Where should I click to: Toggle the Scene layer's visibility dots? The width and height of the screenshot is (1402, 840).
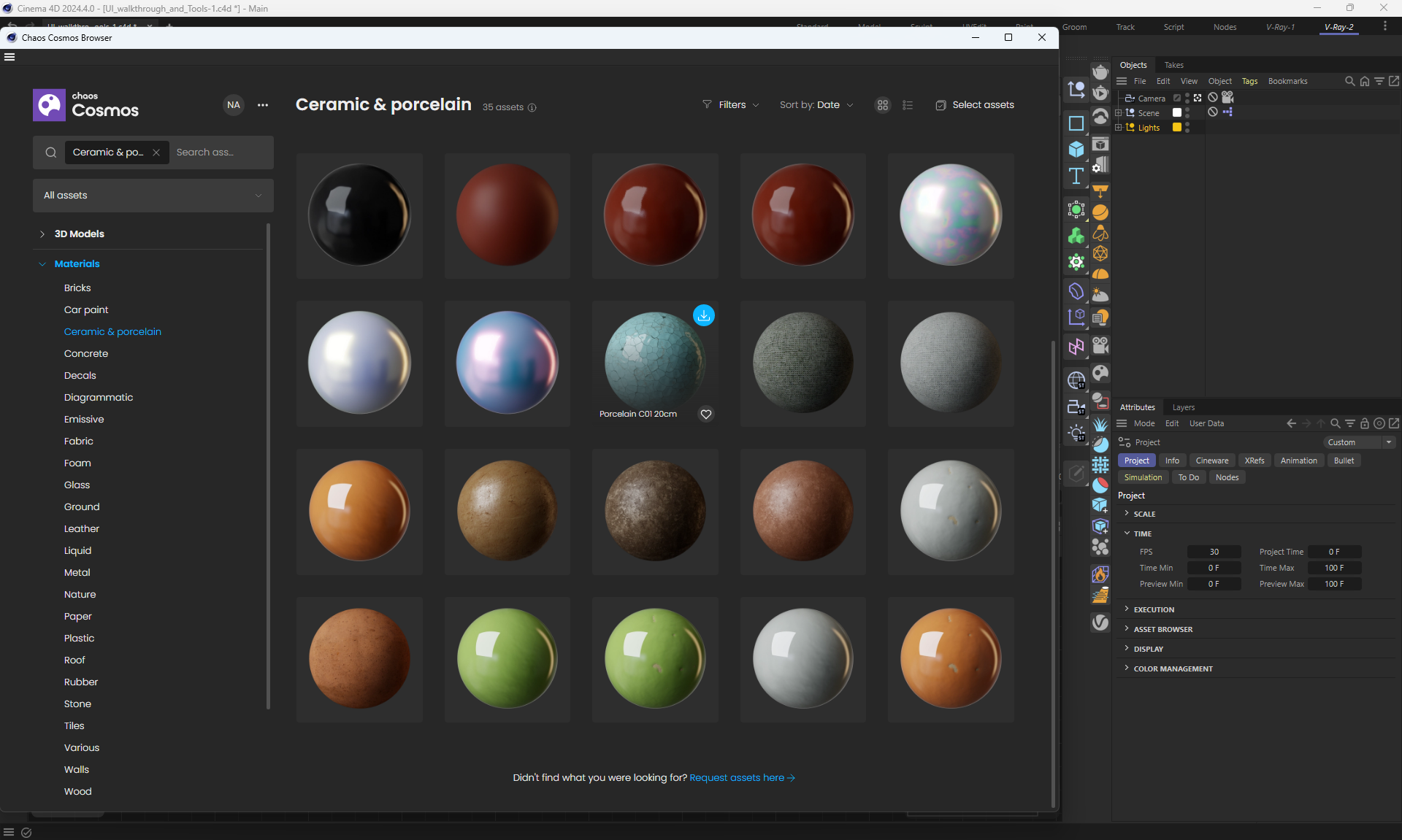tap(1187, 112)
